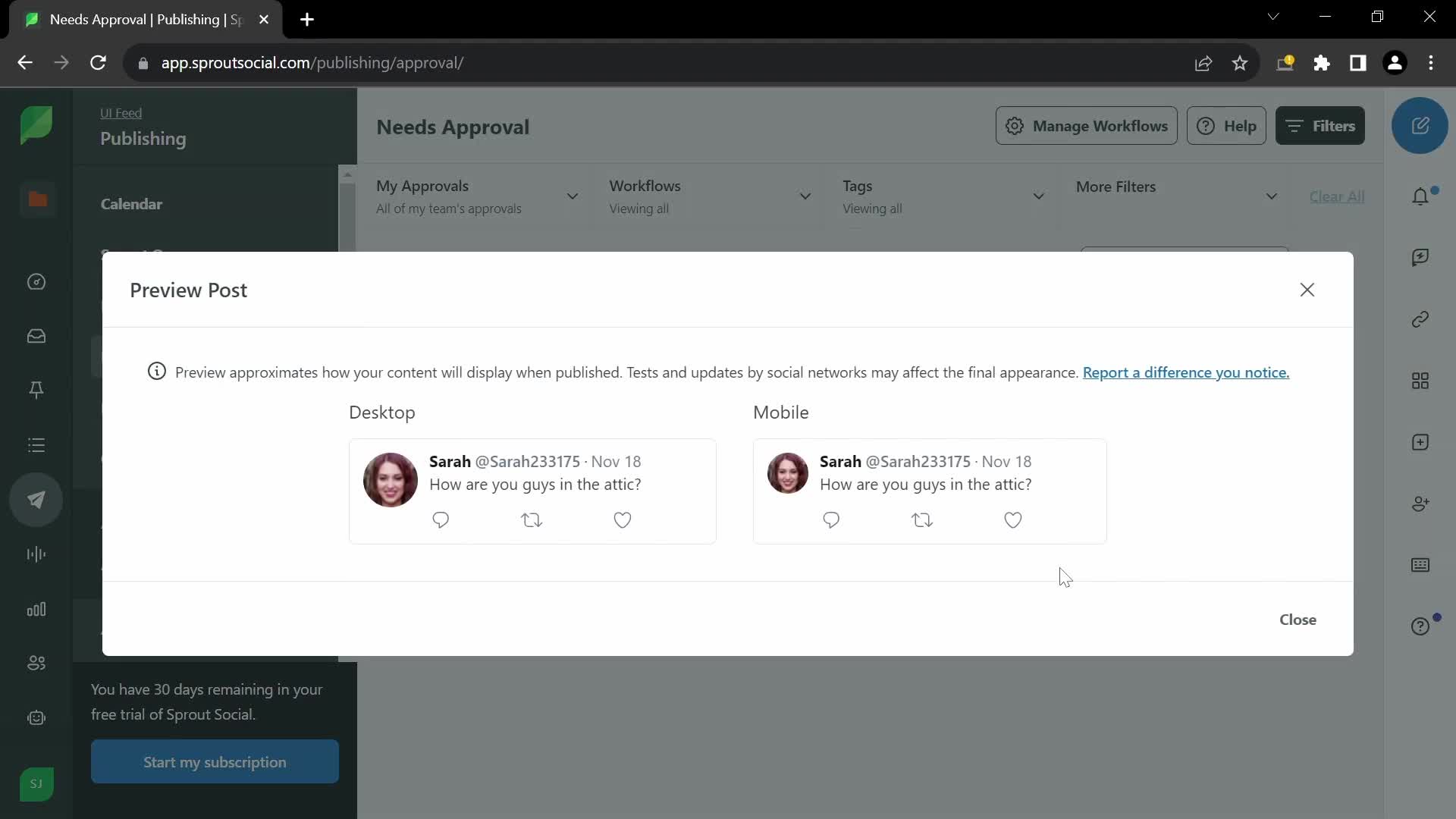Open the browser extensions puzzle icon
Screen dimensions: 1456x819
(x=1321, y=63)
